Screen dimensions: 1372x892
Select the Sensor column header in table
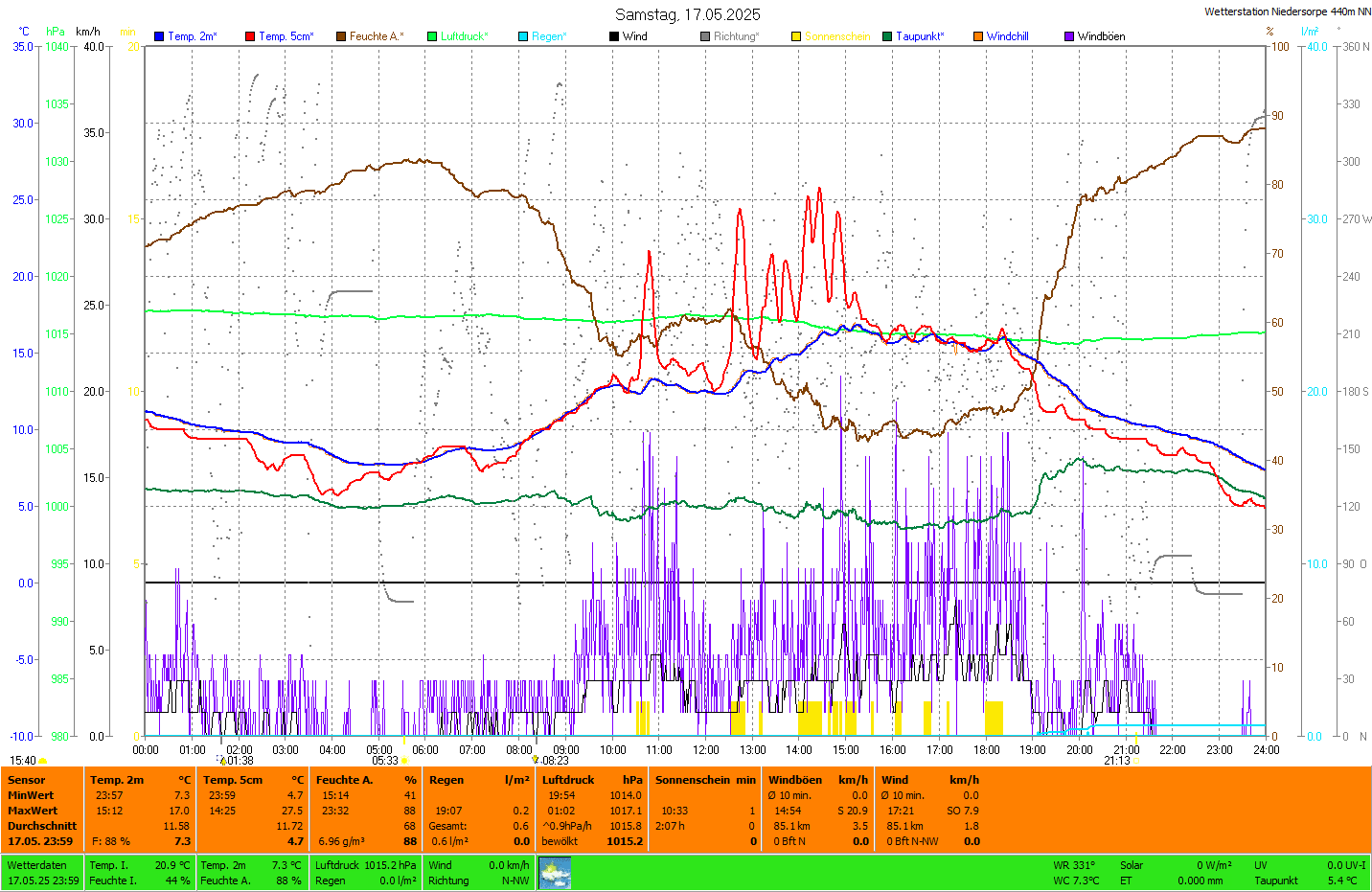click(27, 780)
